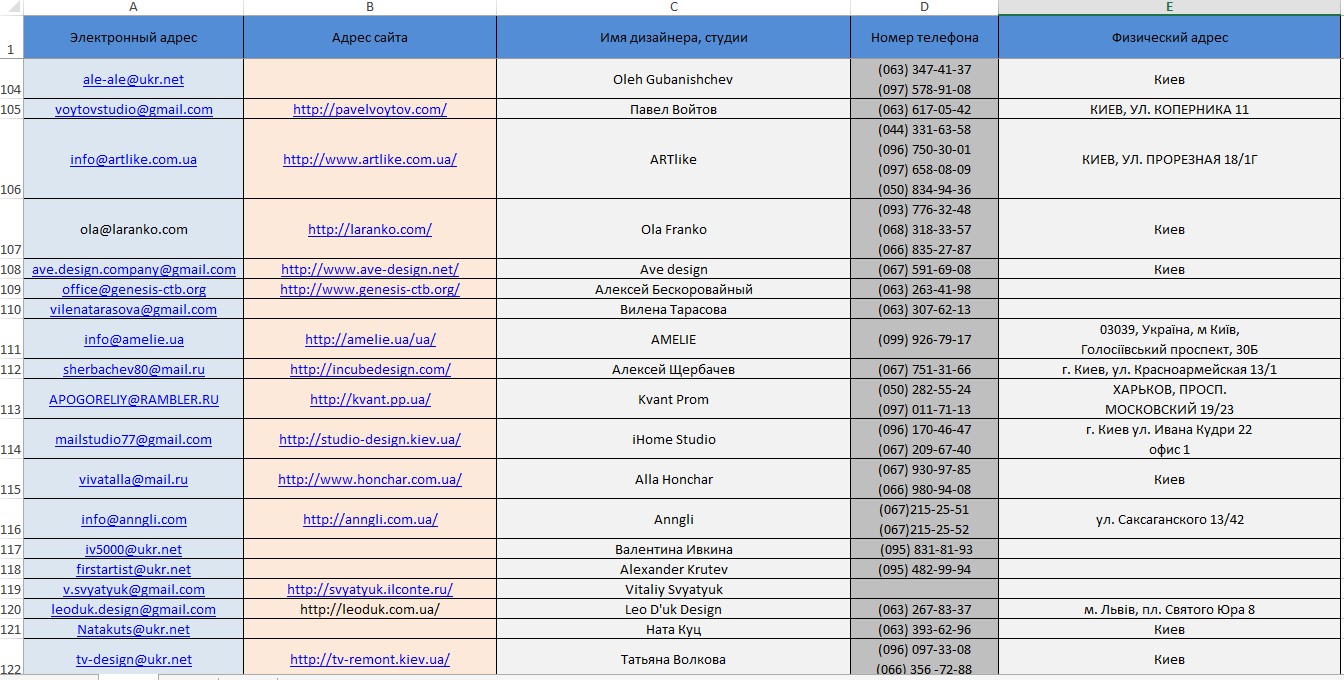1344x680 pixels.
Task: Select the (063) 617-05-42 phone cell
Action: (925, 110)
